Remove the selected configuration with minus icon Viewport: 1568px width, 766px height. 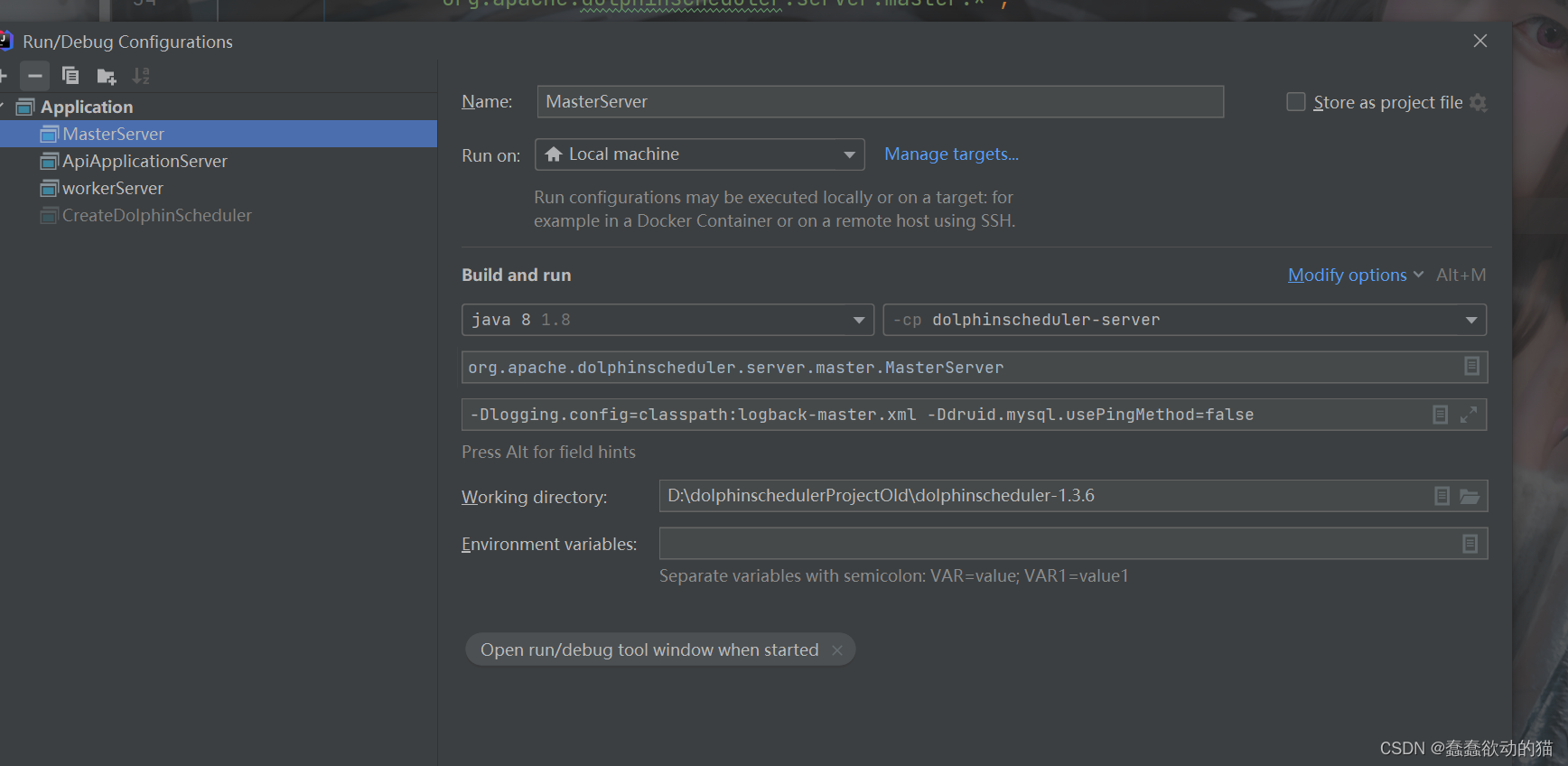[35, 76]
